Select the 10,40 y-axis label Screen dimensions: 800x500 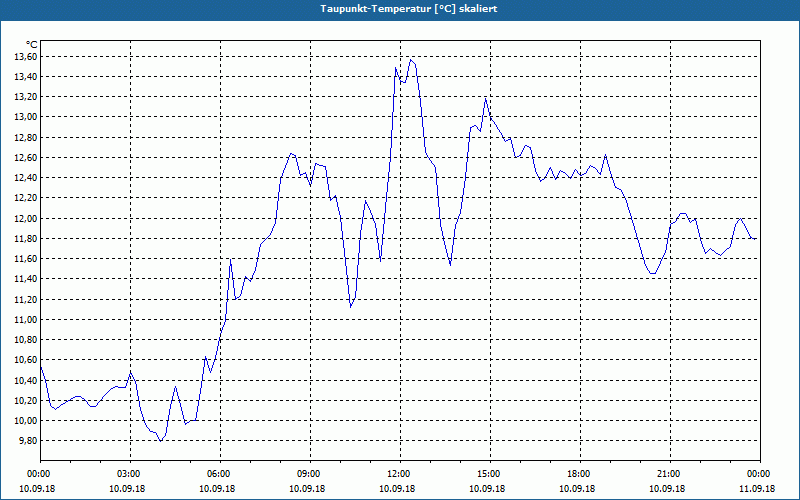(x=26, y=381)
